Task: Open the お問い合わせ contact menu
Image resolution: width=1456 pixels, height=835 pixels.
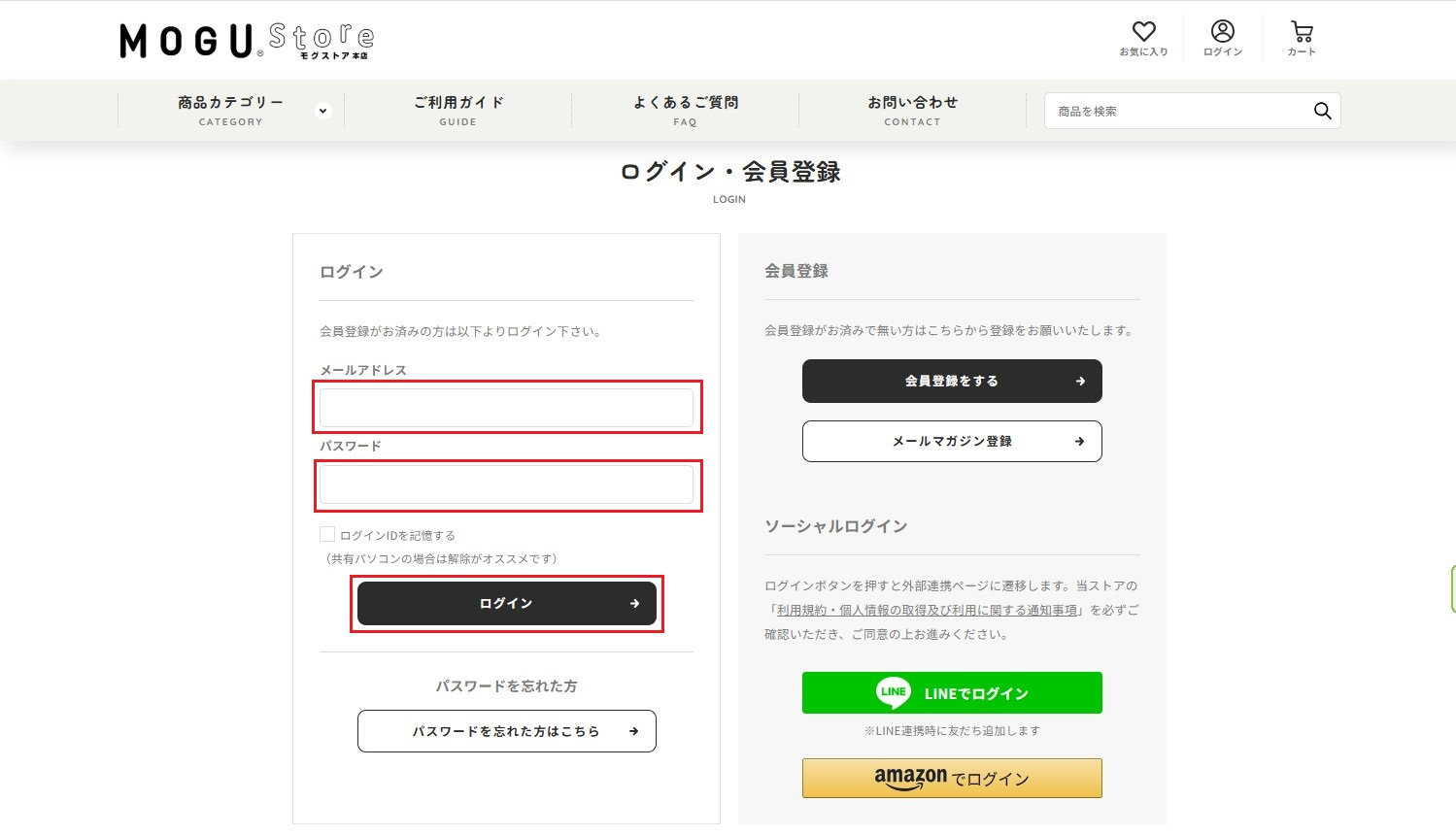Action: [x=912, y=111]
